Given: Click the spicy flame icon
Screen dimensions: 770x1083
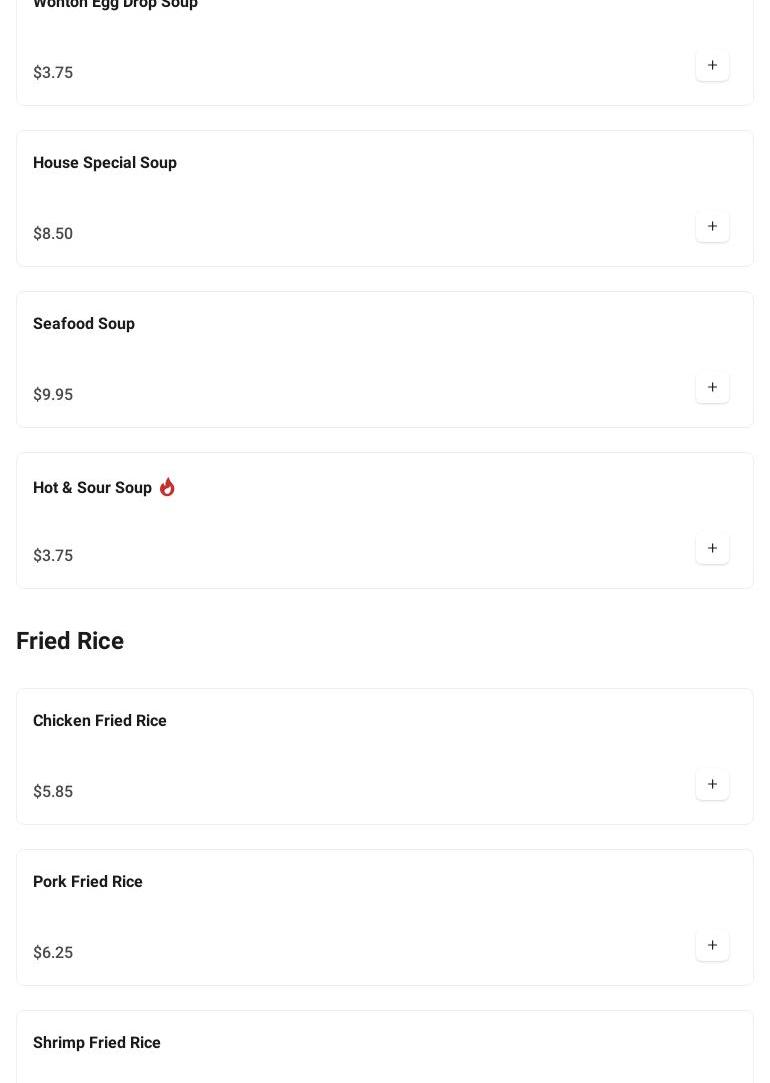Looking at the screenshot, I should point(167,487).
